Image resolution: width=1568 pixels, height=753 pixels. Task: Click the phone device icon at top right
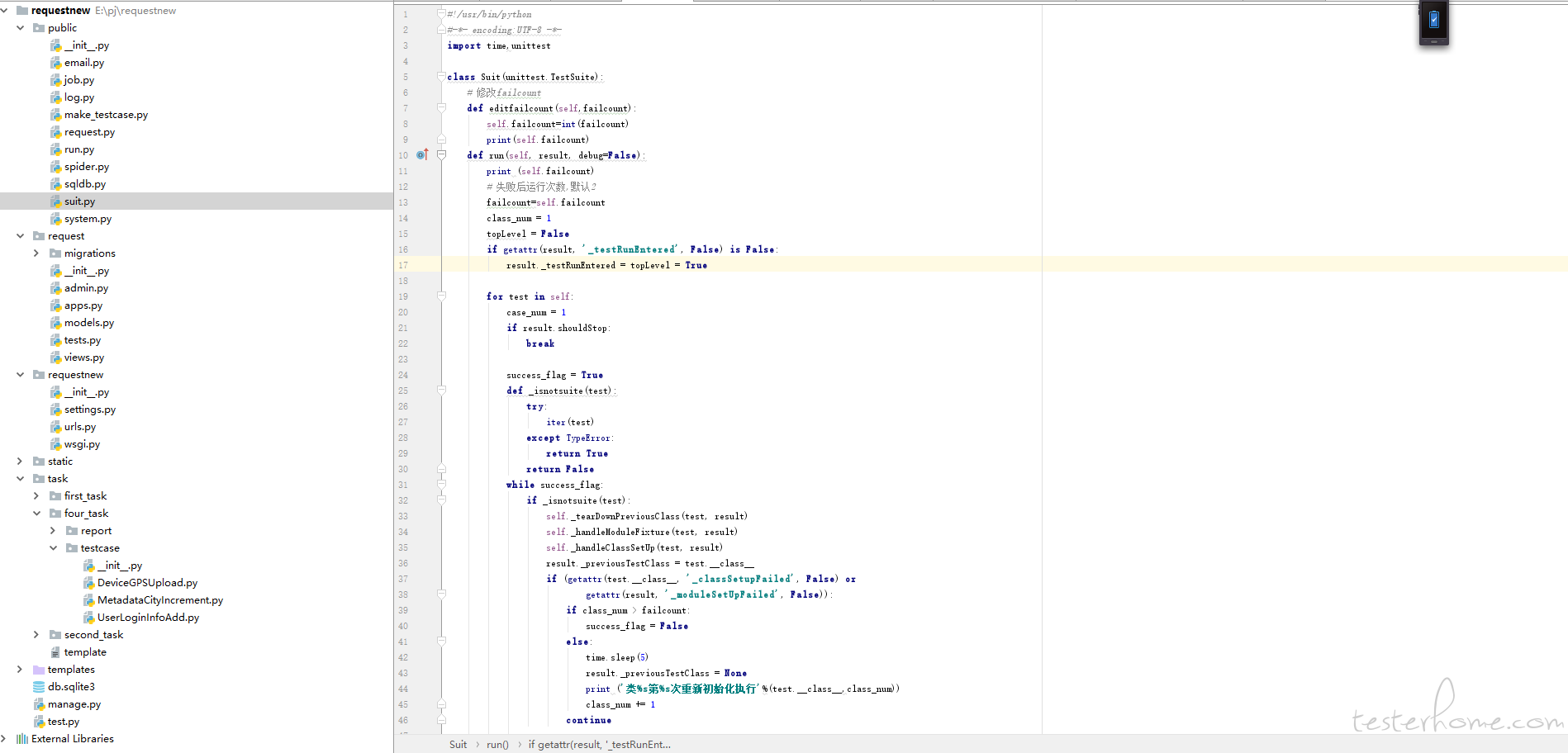[1434, 23]
